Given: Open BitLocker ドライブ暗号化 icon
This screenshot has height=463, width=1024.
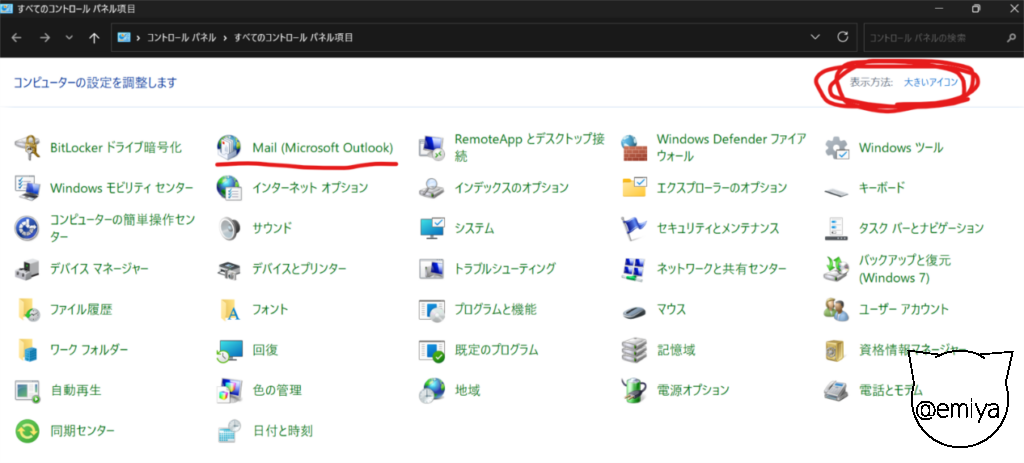Looking at the screenshot, I should [27, 148].
